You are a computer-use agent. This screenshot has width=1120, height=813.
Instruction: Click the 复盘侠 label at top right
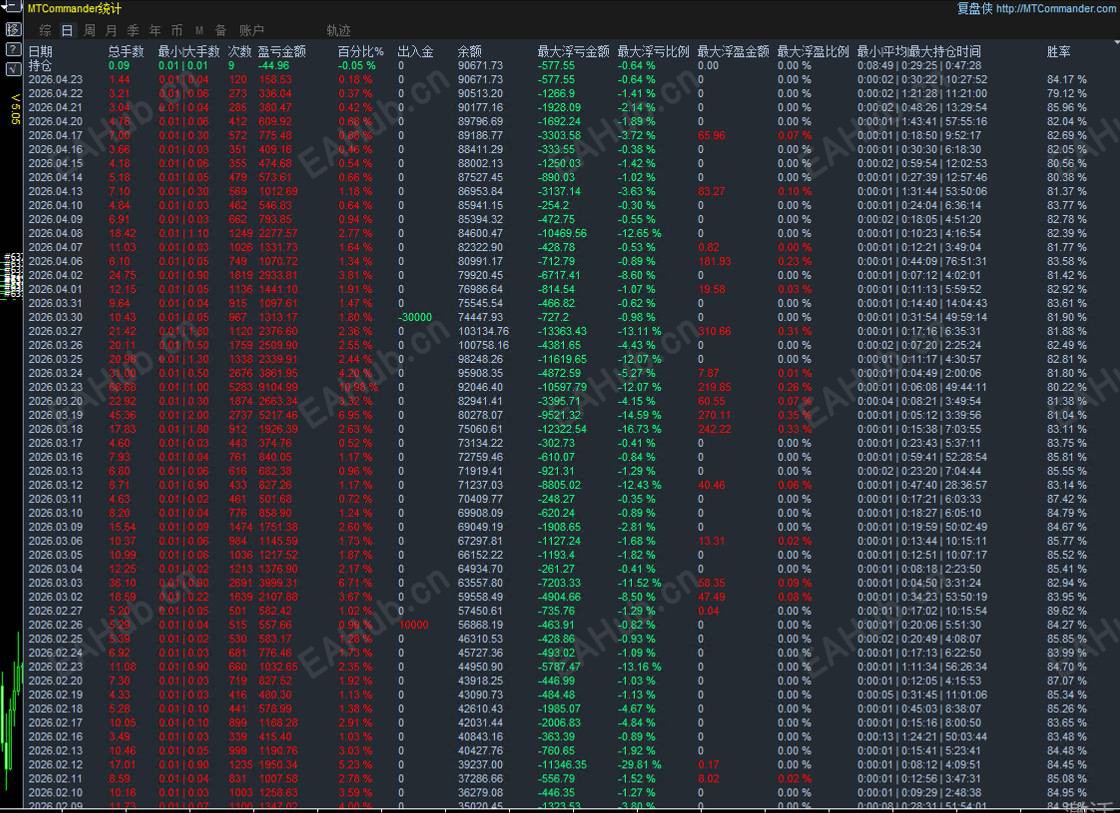click(x=974, y=9)
